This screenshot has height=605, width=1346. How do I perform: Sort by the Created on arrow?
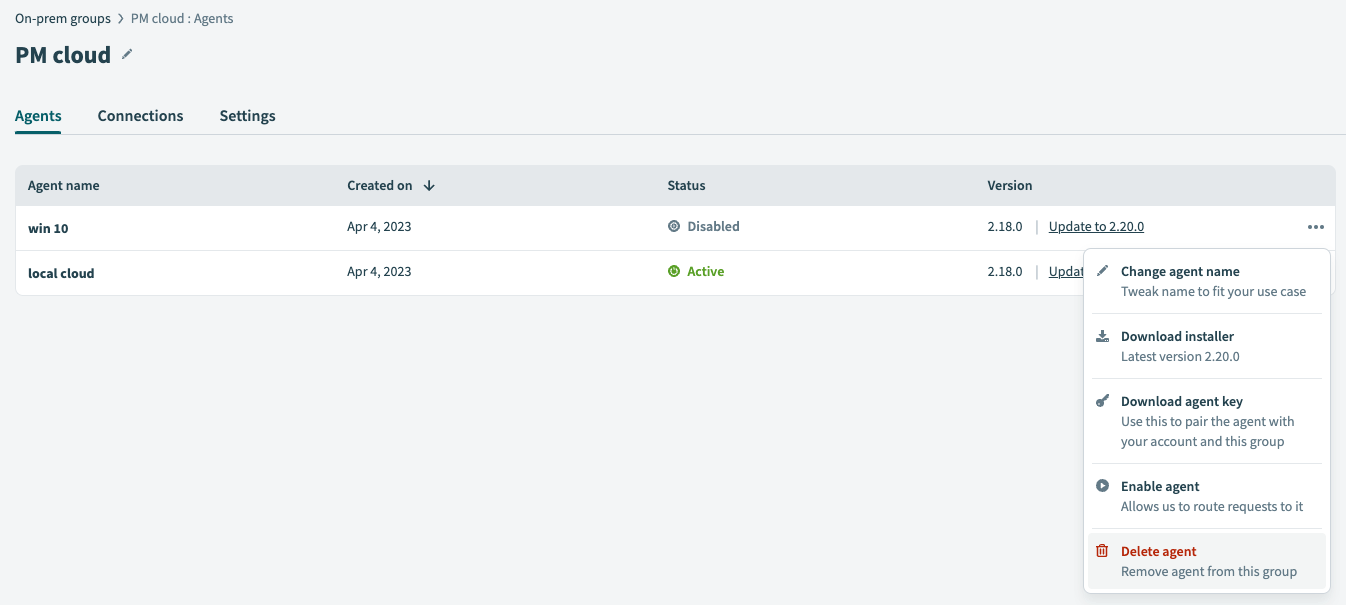429,185
